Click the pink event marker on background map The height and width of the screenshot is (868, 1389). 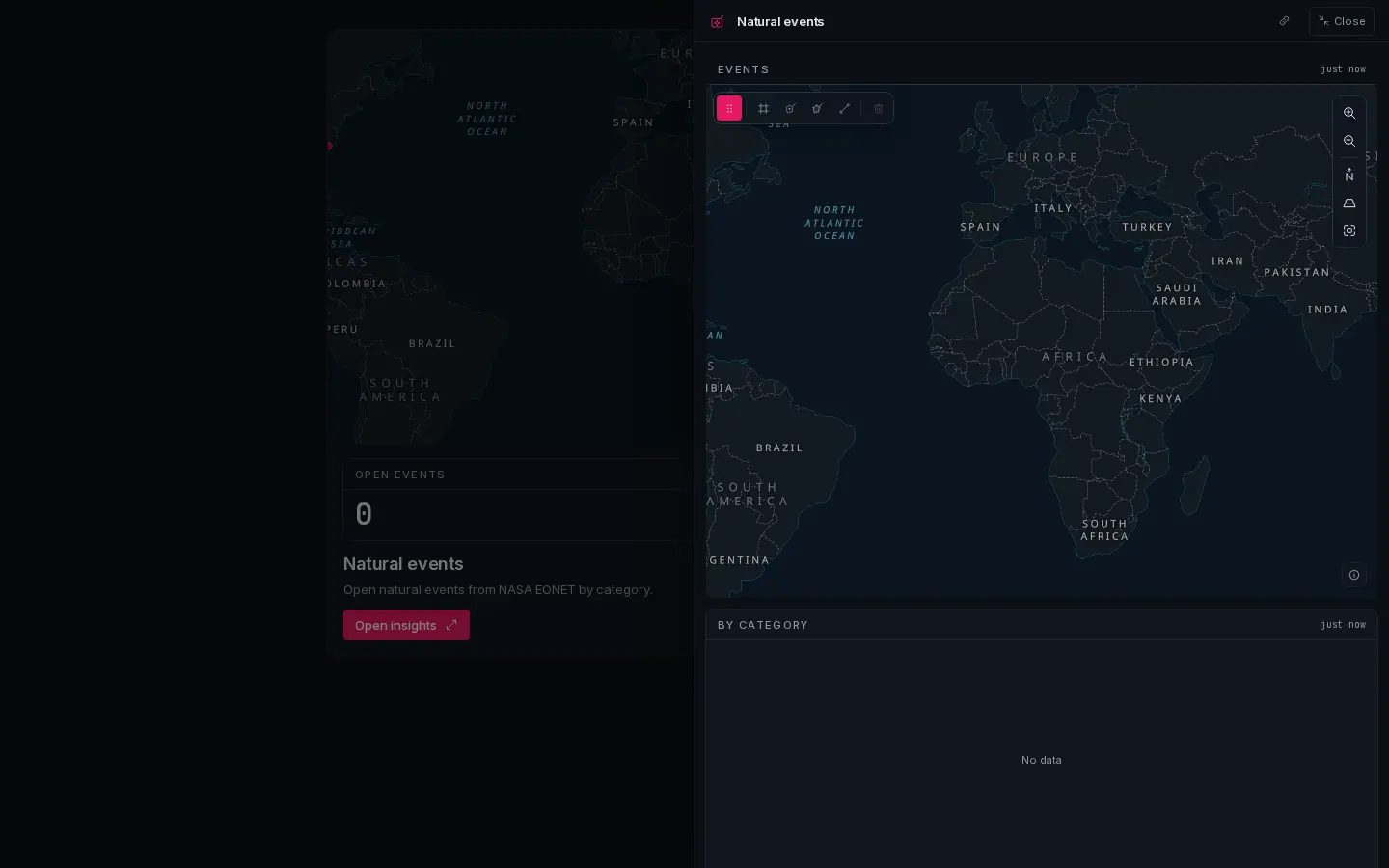point(329,146)
